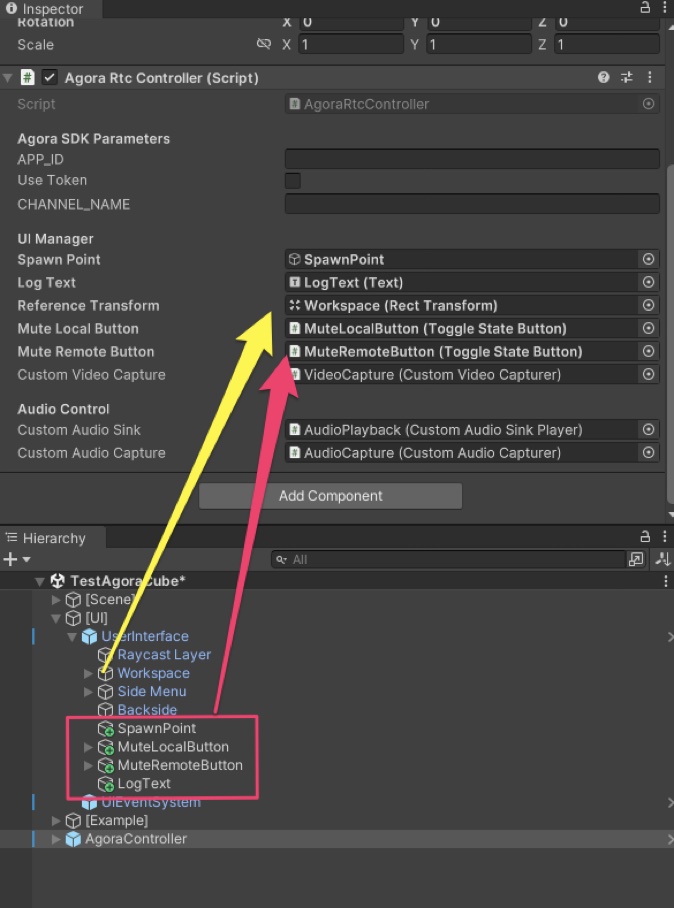Check the Use Token checkbox
The width and height of the screenshot is (674, 908).
click(292, 181)
